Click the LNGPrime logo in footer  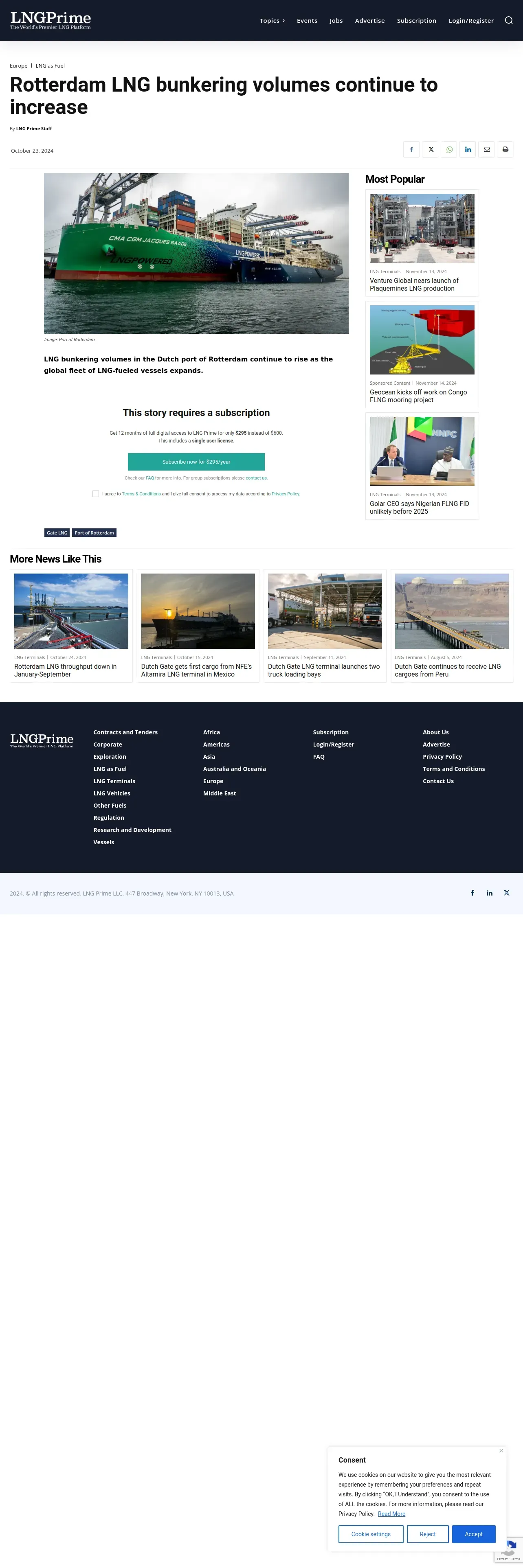point(42,740)
